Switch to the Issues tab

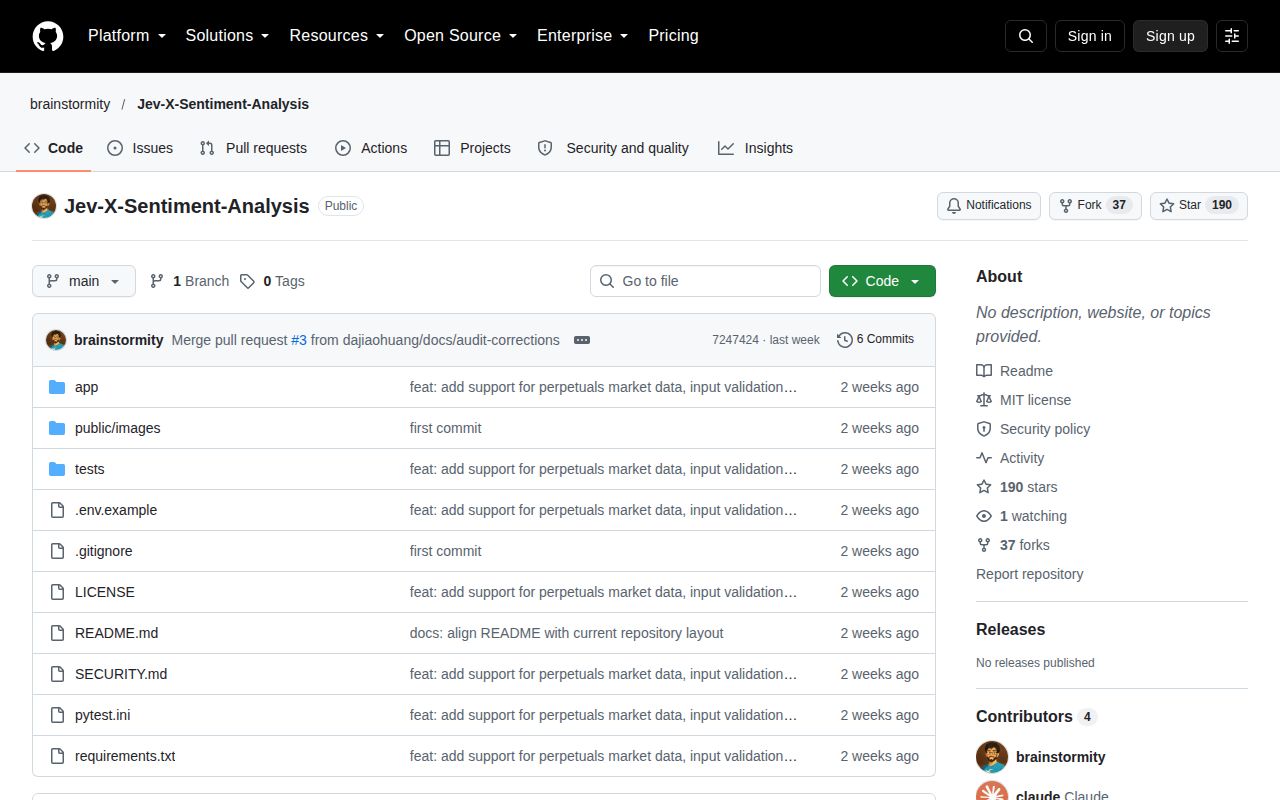click(140, 148)
